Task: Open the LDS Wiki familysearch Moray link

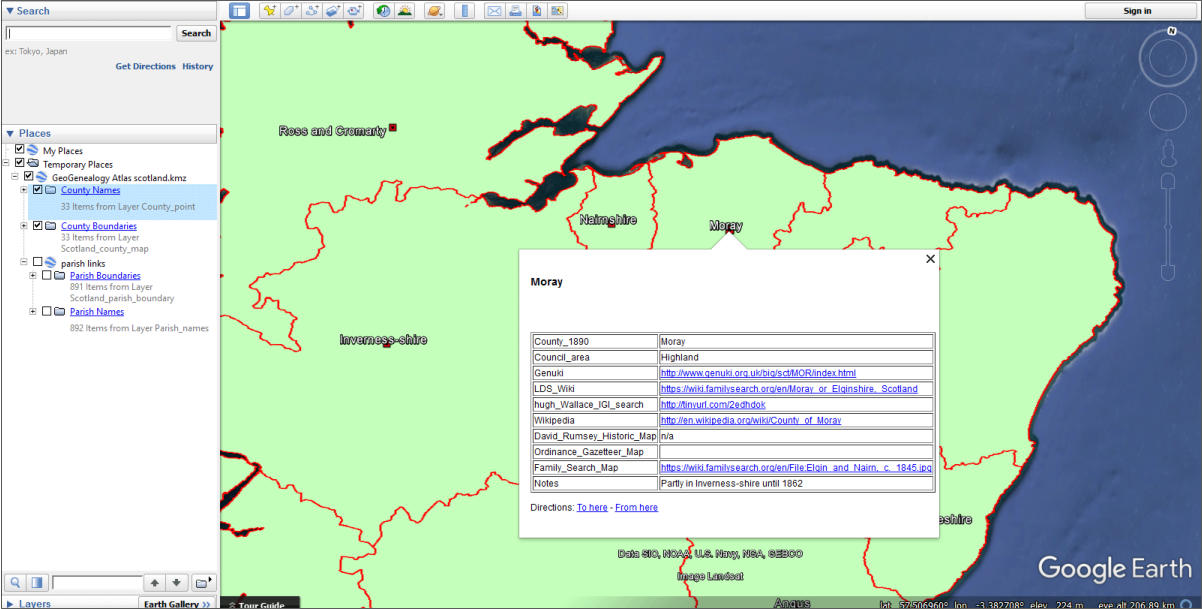Action: coord(789,388)
